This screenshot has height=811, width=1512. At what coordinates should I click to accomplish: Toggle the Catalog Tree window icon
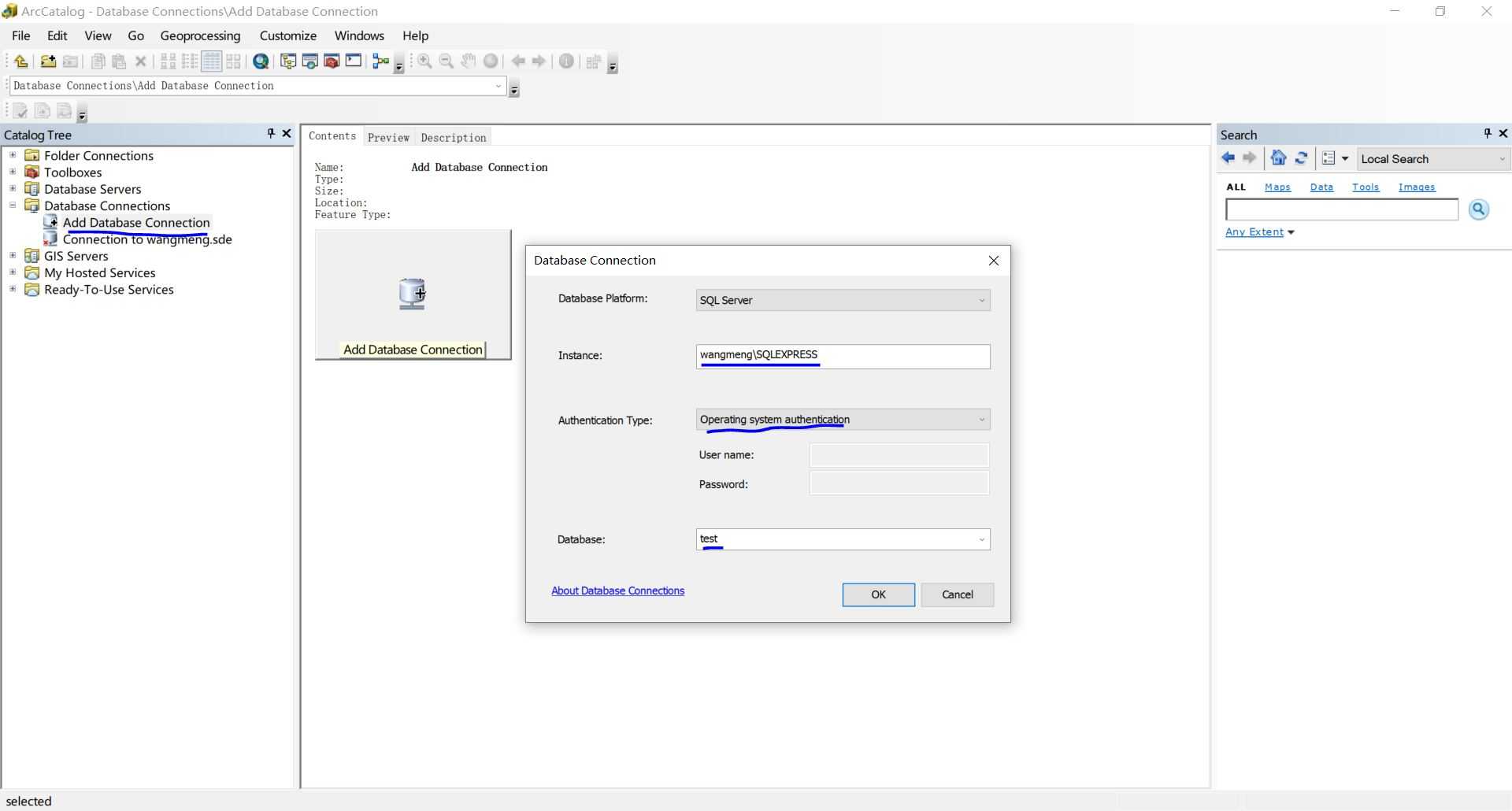point(288,61)
